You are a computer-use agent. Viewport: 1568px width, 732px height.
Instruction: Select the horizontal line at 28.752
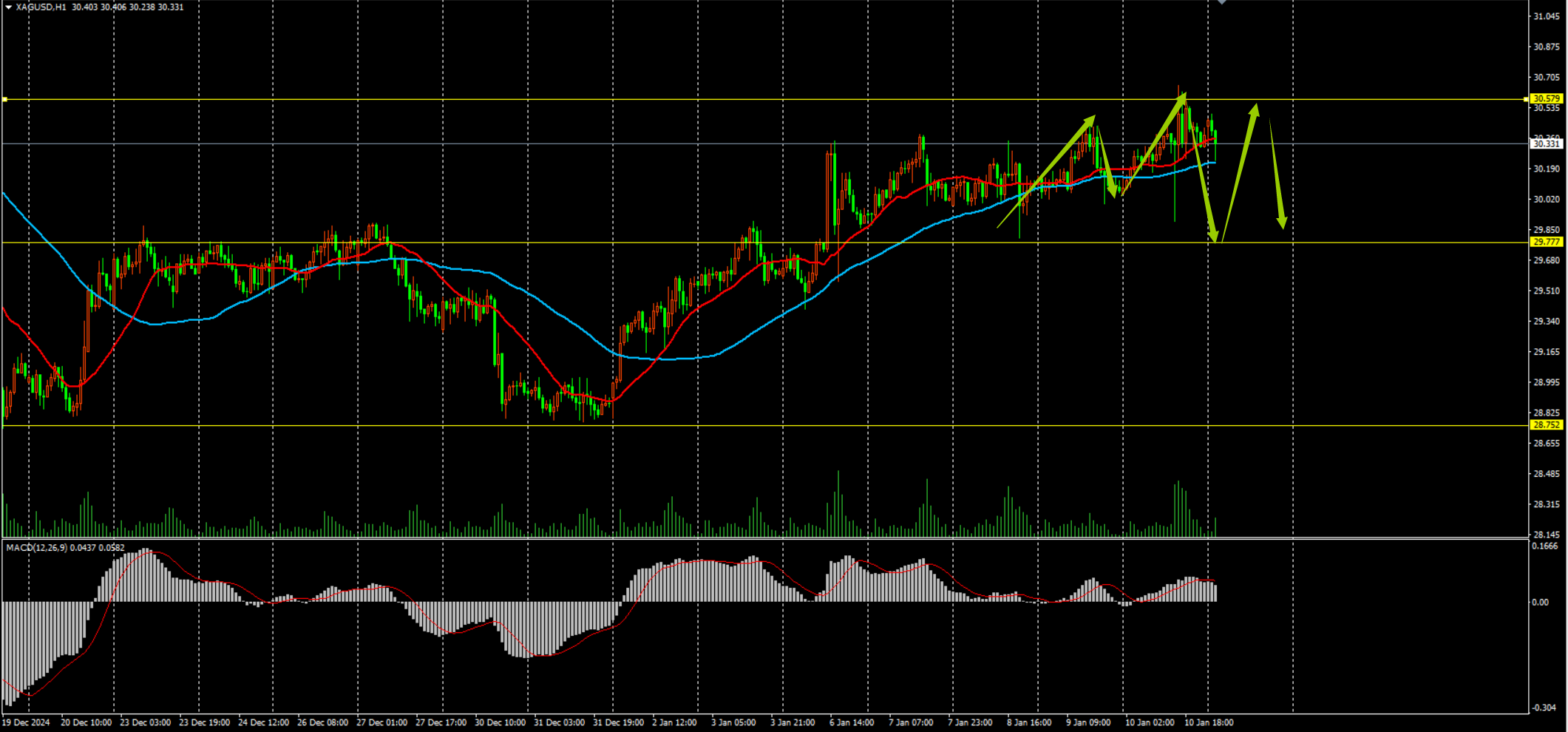pyautogui.click(x=764, y=425)
